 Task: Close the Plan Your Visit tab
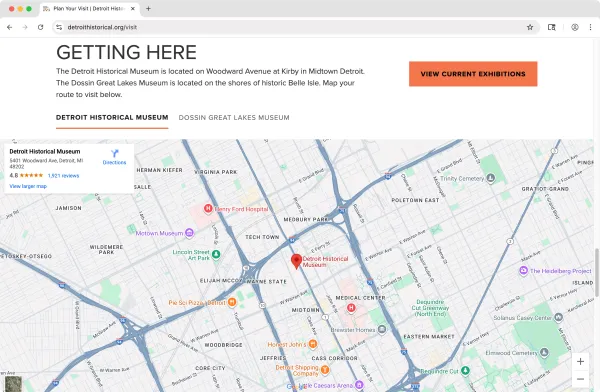(x=133, y=8)
